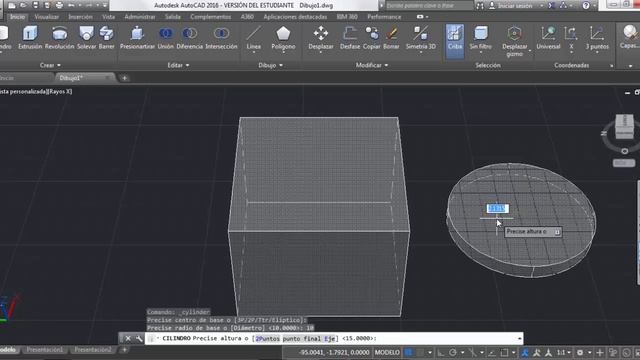The image size is (640, 360).
Task: Activate the Presionartirar tool
Action: [x=138, y=38]
